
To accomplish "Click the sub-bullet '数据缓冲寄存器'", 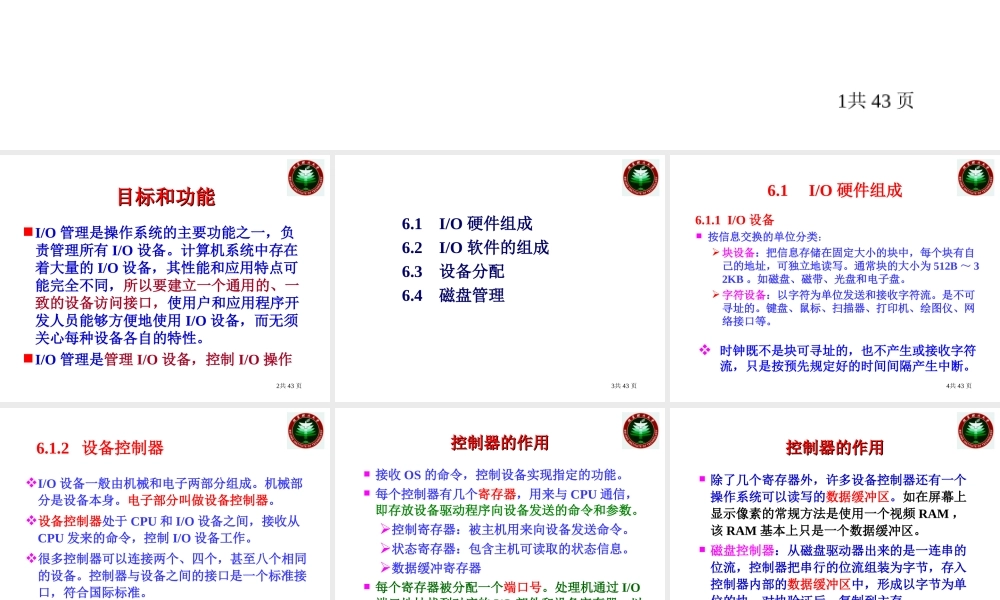I will [x=436, y=568].
